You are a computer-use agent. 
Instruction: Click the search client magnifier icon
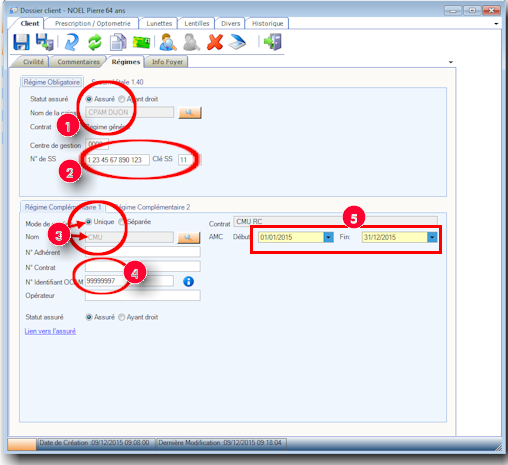click(168, 42)
